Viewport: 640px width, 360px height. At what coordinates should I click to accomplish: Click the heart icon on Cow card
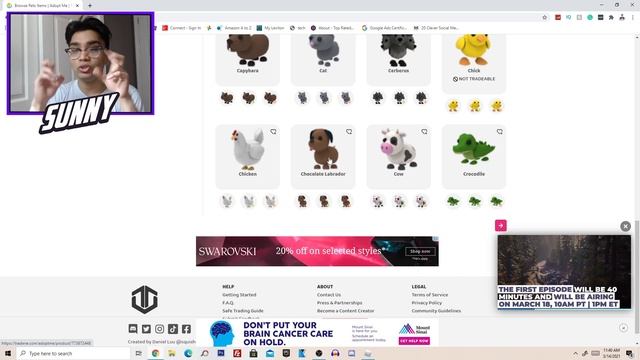click(x=424, y=132)
